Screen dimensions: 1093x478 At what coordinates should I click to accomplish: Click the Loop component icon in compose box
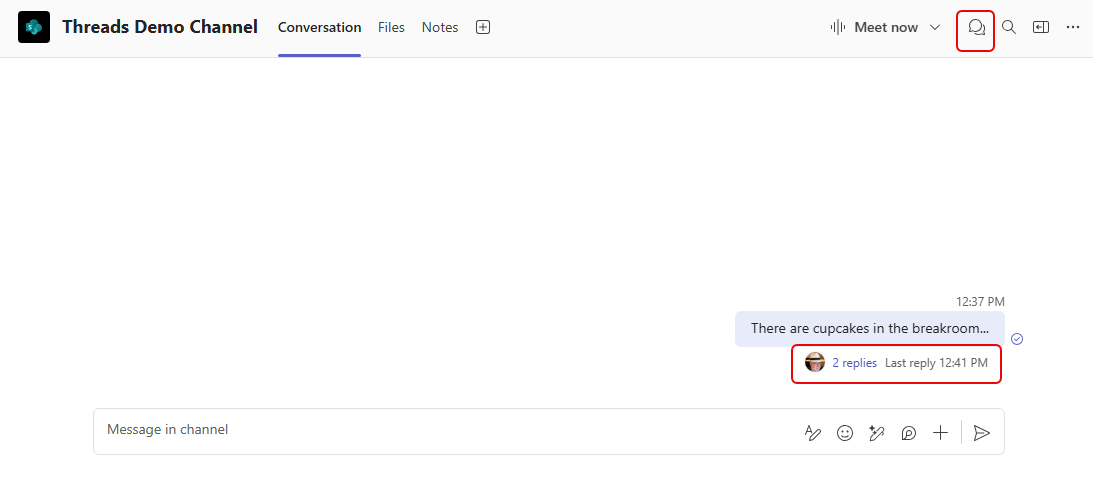tap(909, 433)
